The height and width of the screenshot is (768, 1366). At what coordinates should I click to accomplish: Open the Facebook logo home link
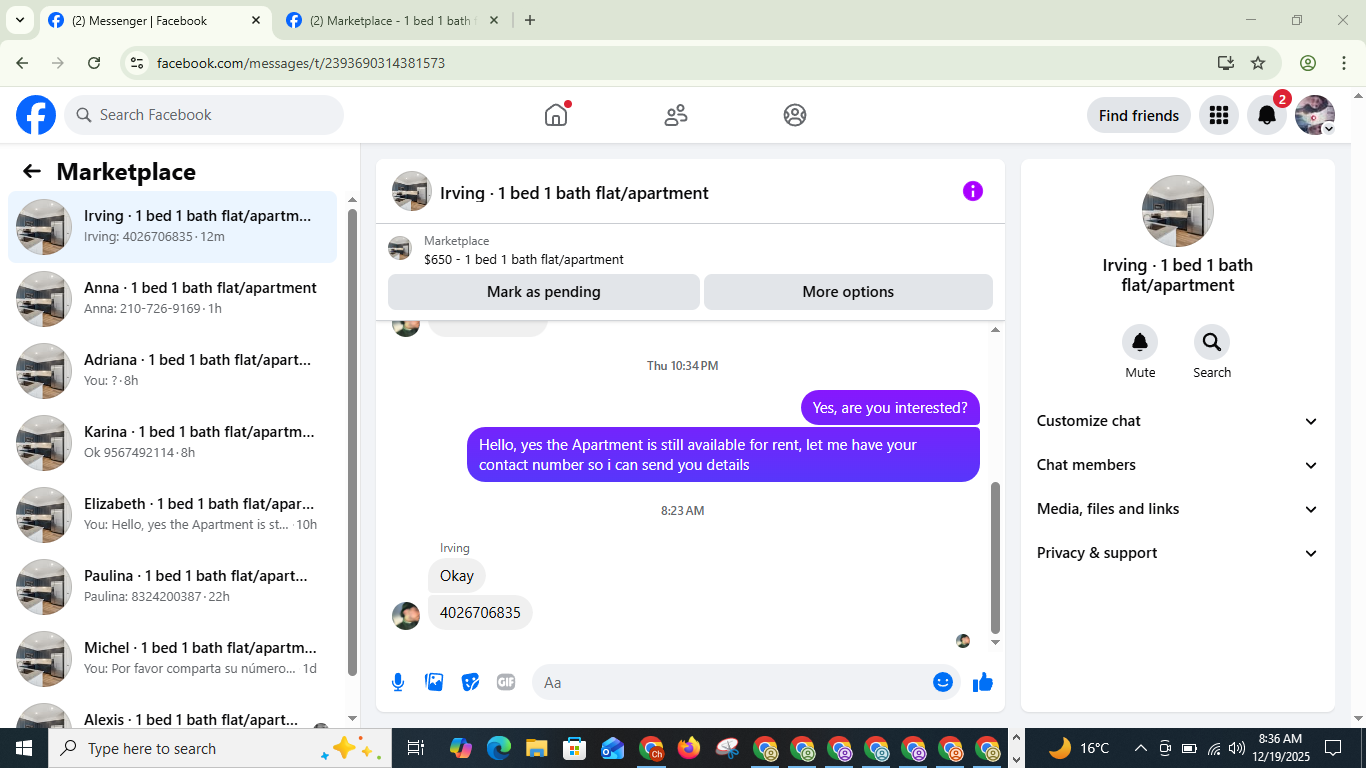click(x=36, y=115)
